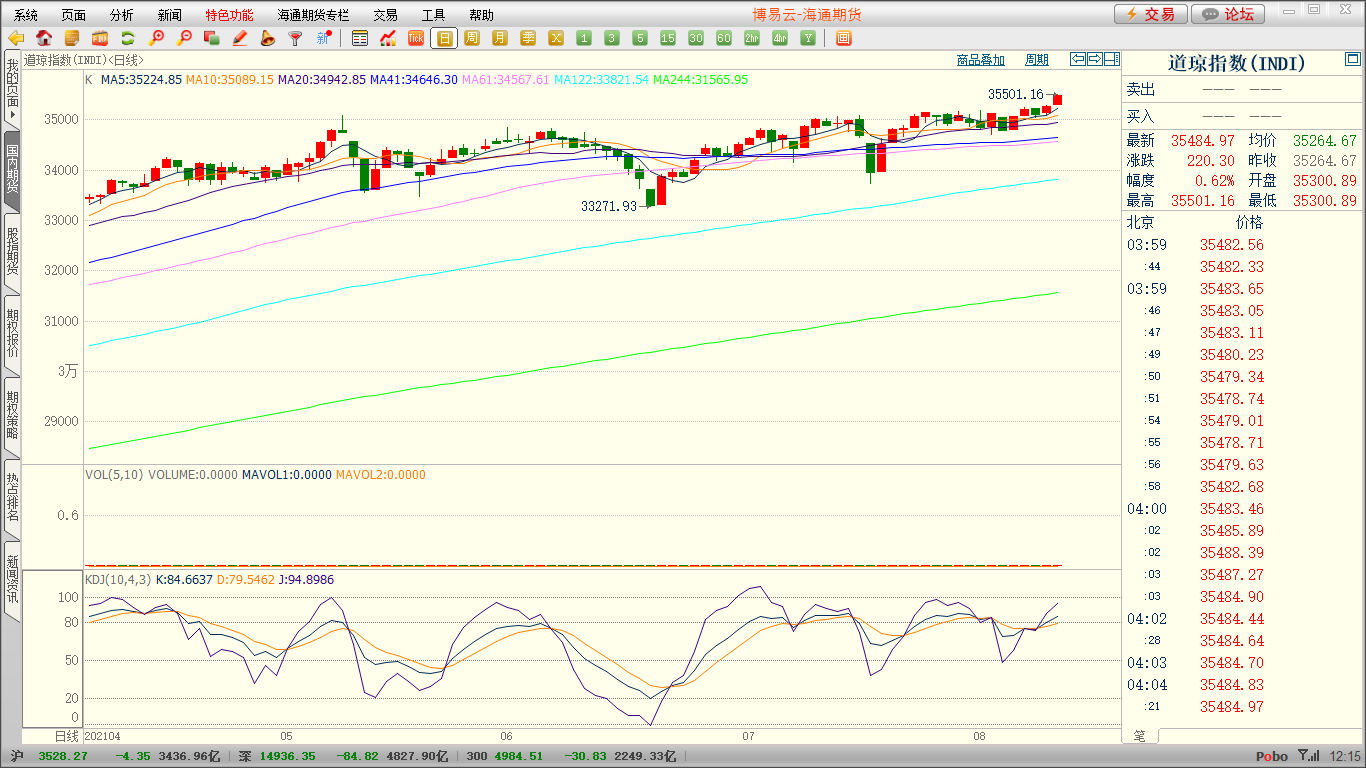Switch to the 新闻资讯 sidebar tab
This screenshot has height=768, width=1366.
pyautogui.click(x=12, y=579)
